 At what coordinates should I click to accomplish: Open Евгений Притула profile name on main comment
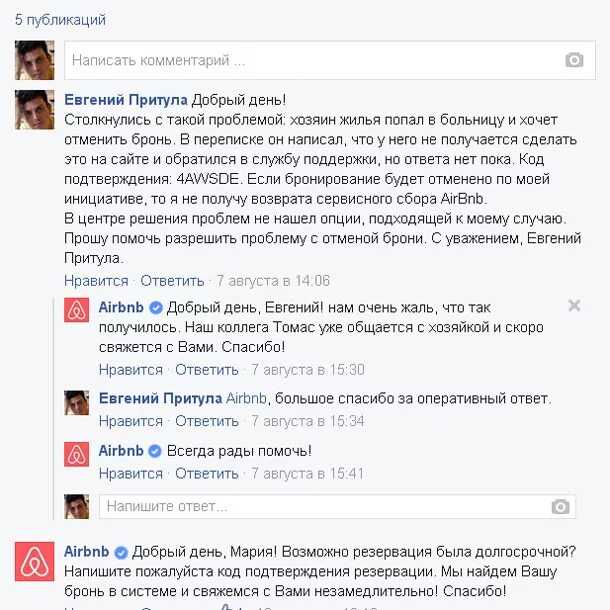[x=126, y=100]
